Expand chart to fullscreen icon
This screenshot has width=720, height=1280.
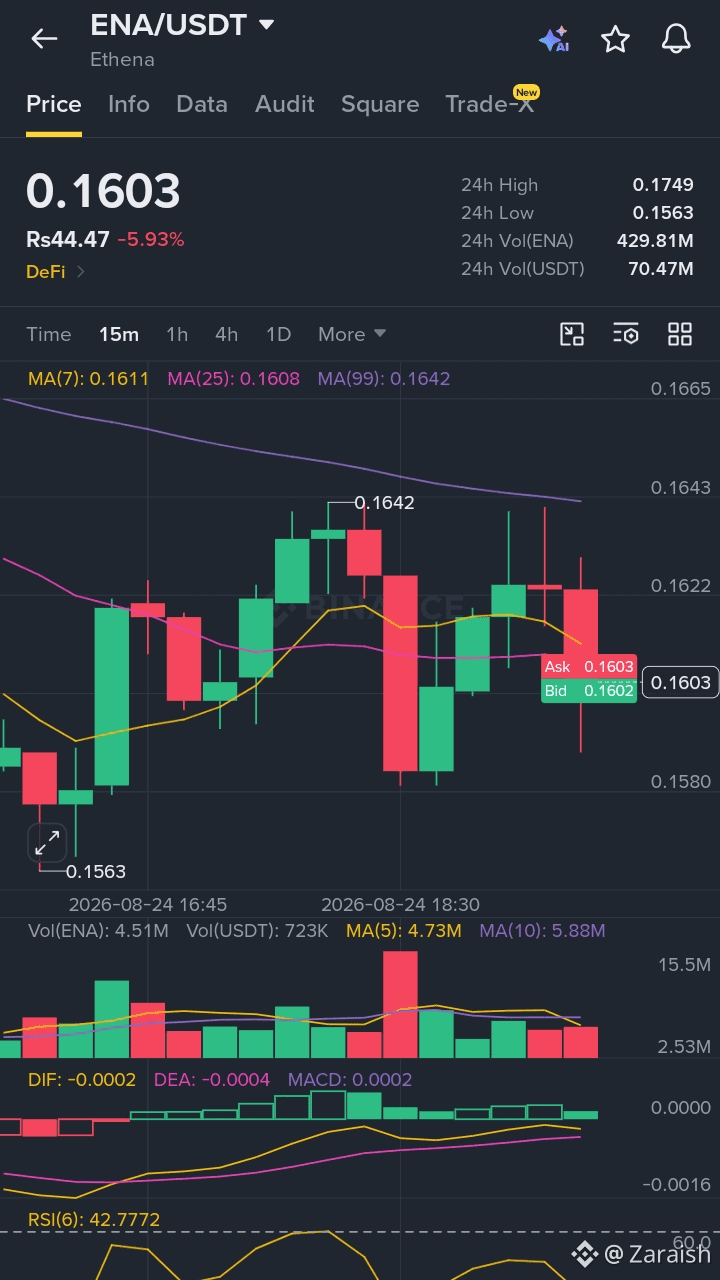[x=47, y=842]
